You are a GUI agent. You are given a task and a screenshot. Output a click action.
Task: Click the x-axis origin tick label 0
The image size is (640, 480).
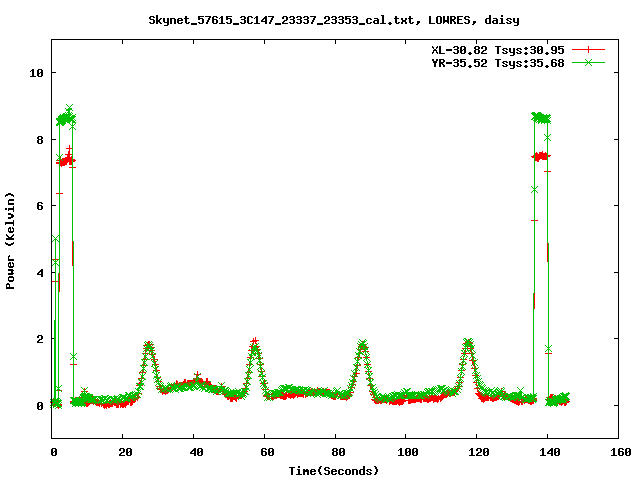coord(54,452)
